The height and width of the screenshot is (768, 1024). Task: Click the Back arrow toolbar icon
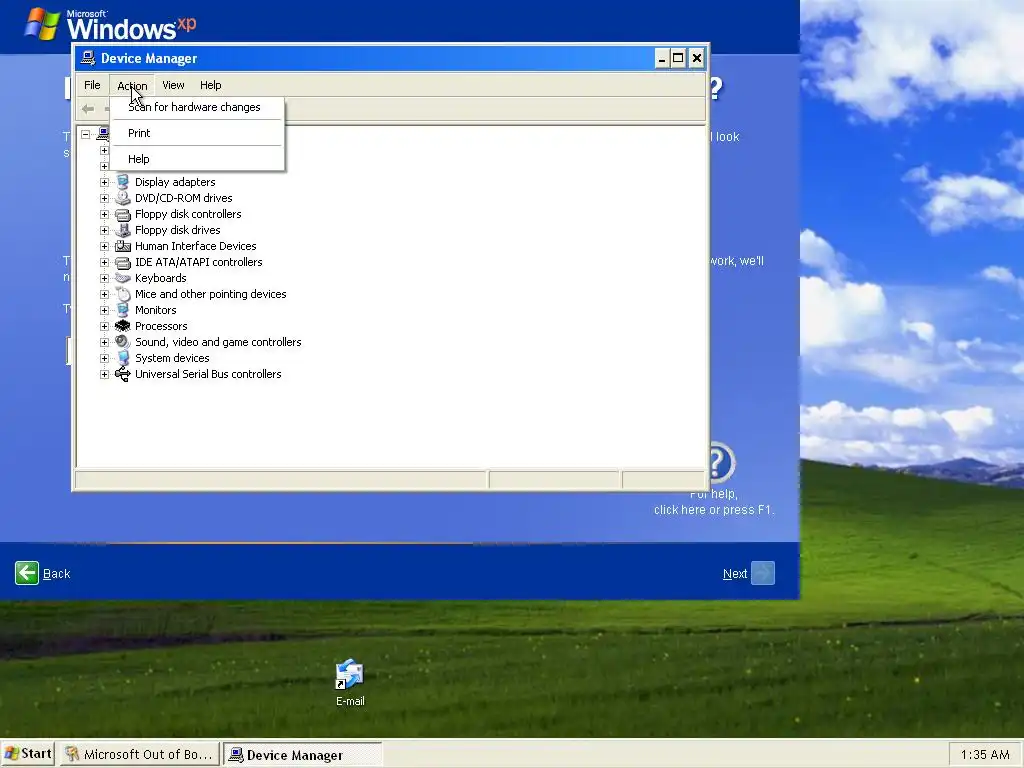coord(88,109)
